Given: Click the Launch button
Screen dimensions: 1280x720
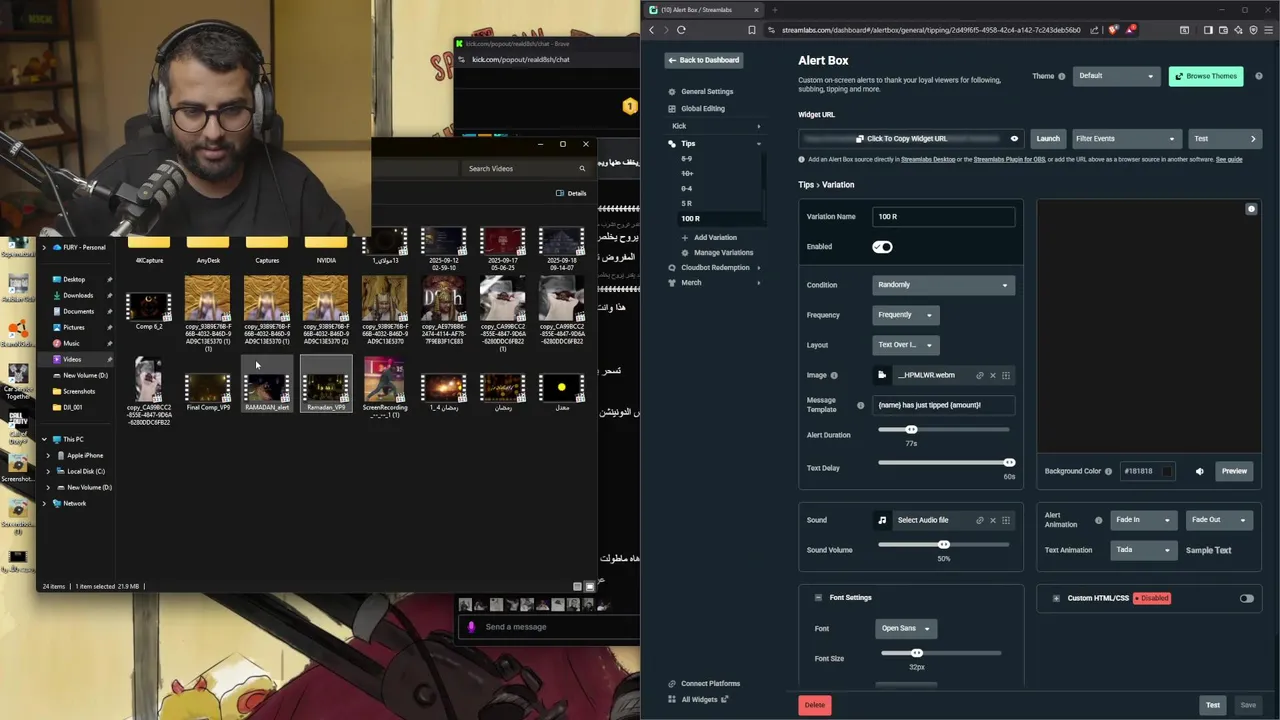Looking at the screenshot, I should click(x=1048, y=139).
